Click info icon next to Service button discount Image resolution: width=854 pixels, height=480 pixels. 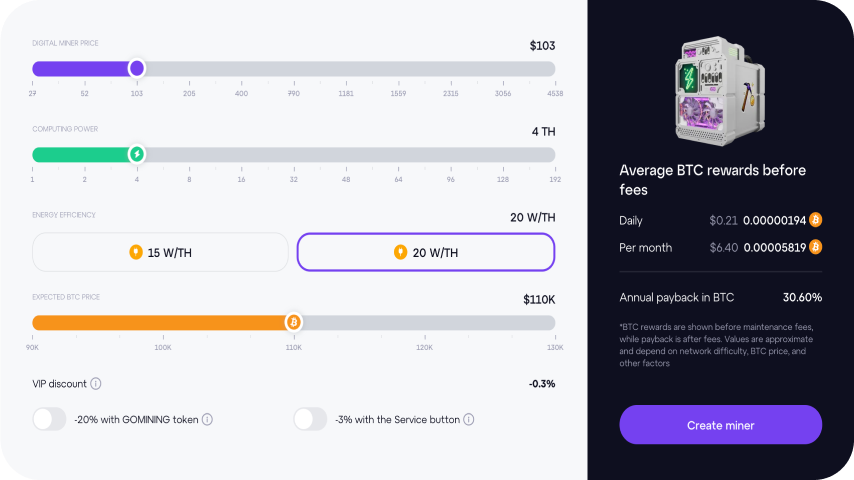pos(468,420)
